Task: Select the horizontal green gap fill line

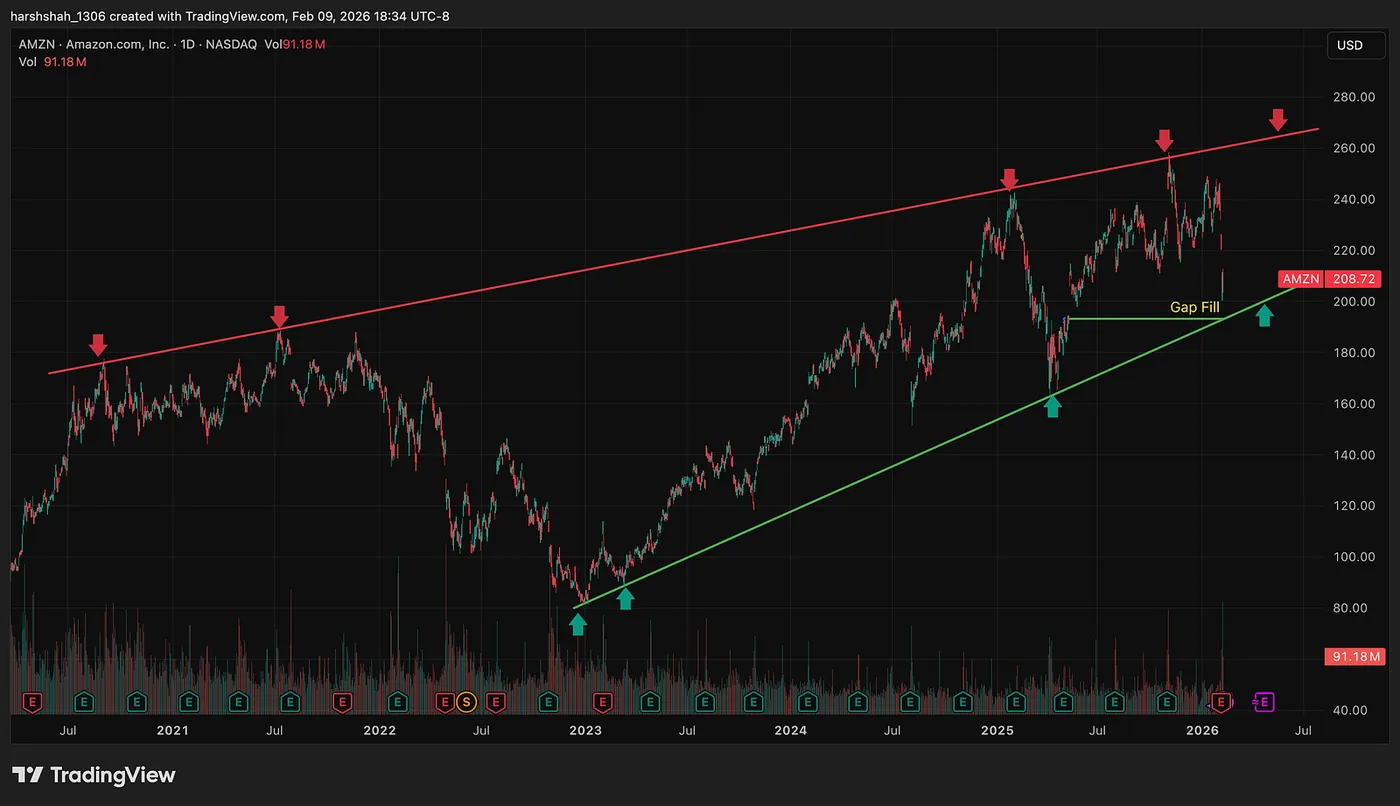Action: click(x=1145, y=319)
